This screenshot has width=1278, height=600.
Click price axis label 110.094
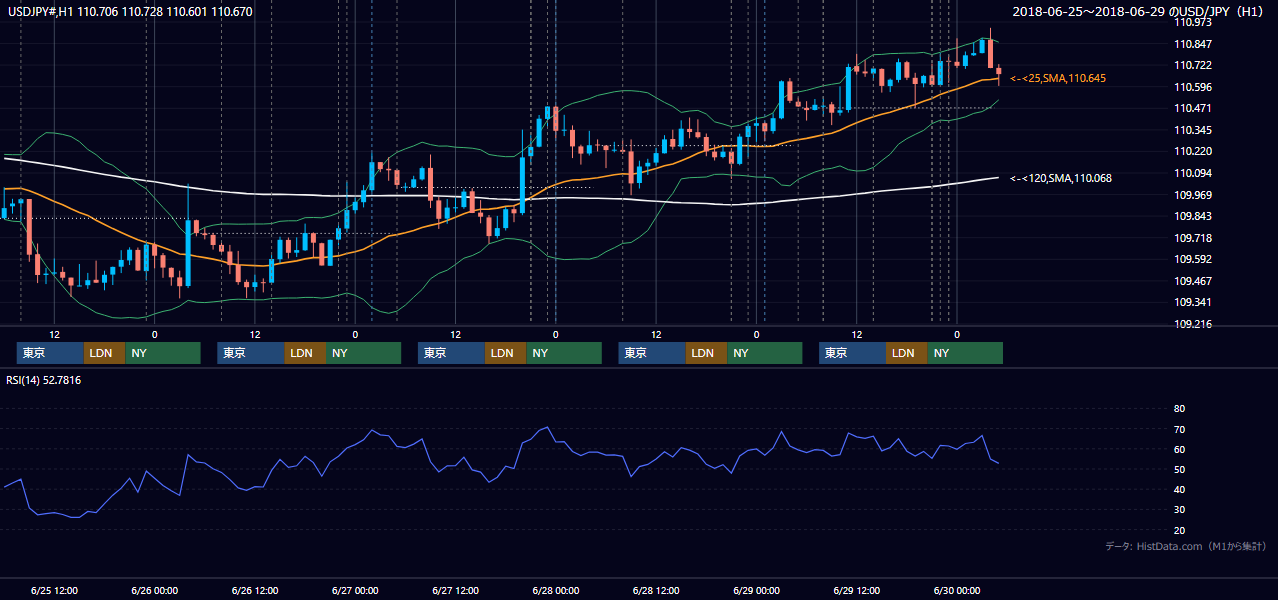tap(1194, 173)
